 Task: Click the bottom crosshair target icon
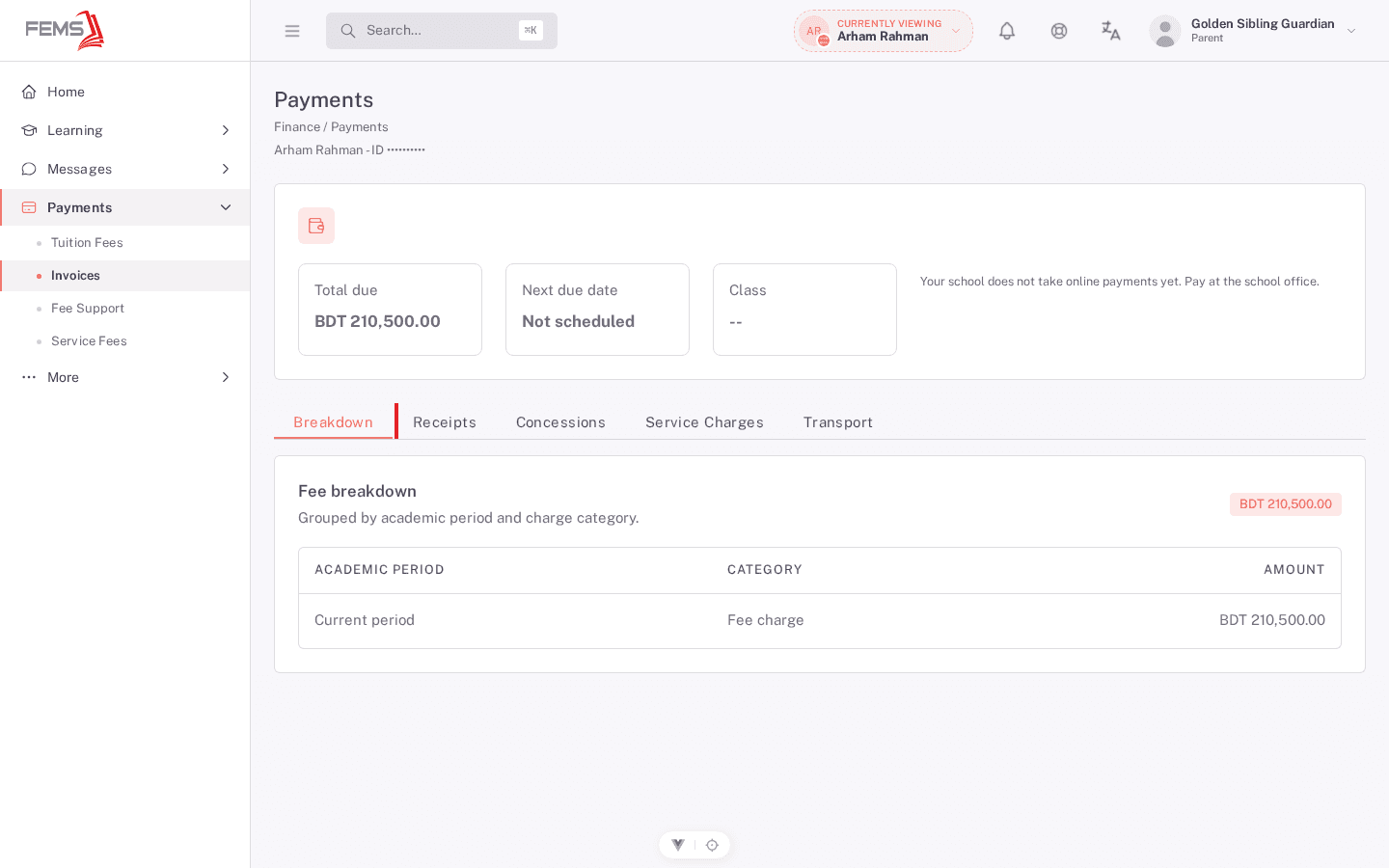pos(712,845)
